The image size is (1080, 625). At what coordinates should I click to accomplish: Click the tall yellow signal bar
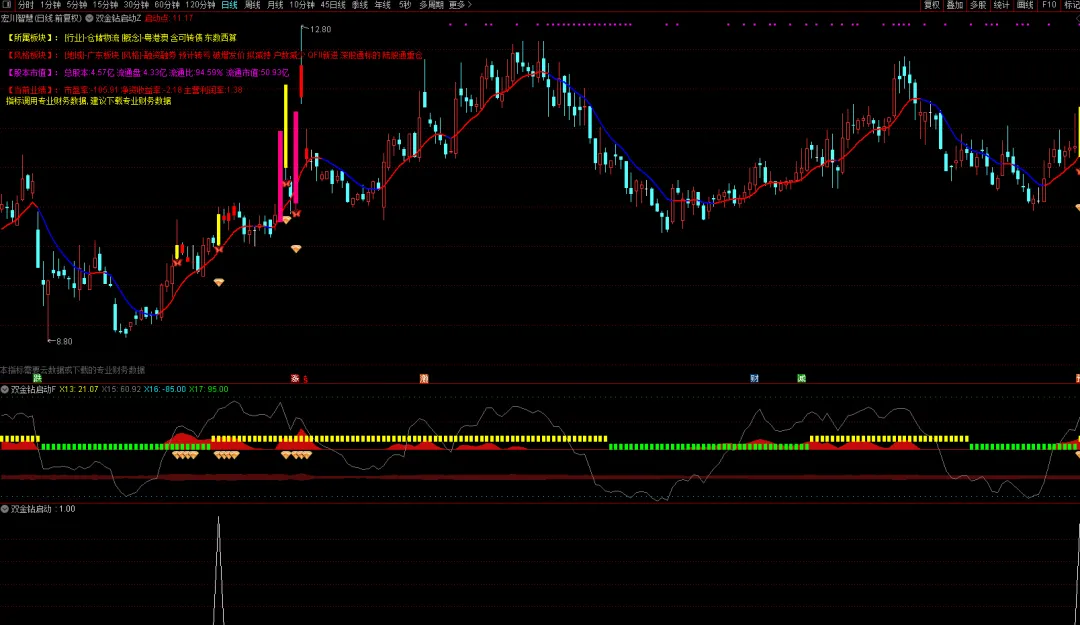(x=286, y=126)
